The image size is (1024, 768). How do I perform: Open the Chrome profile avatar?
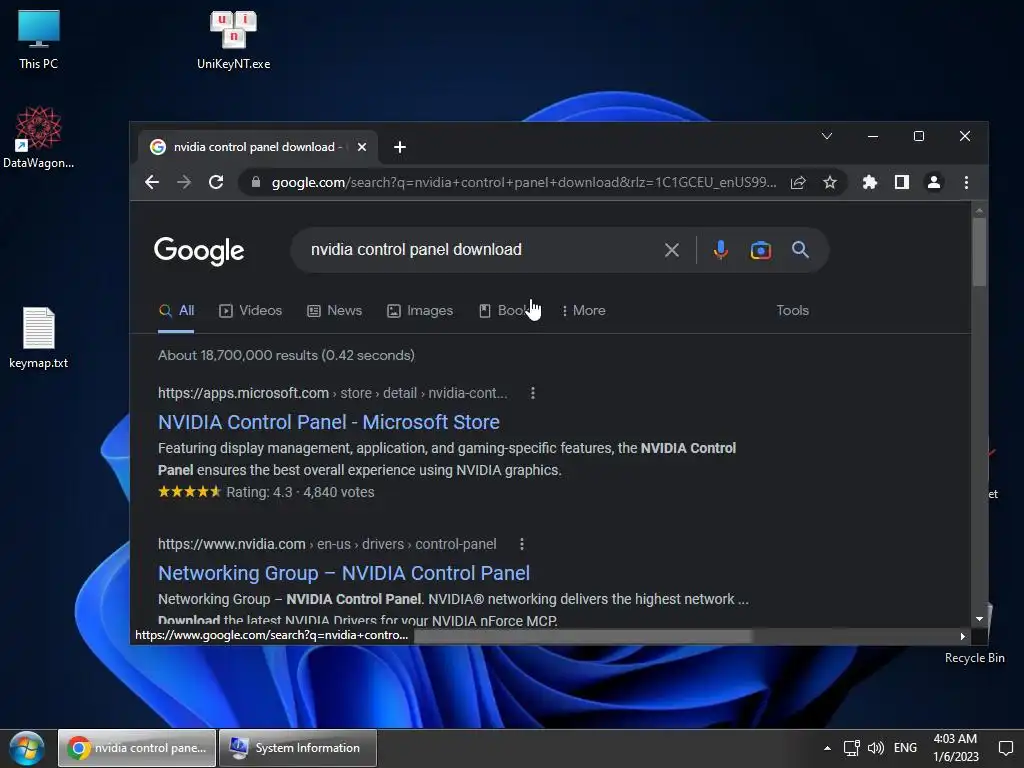click(x=934, y=182)
